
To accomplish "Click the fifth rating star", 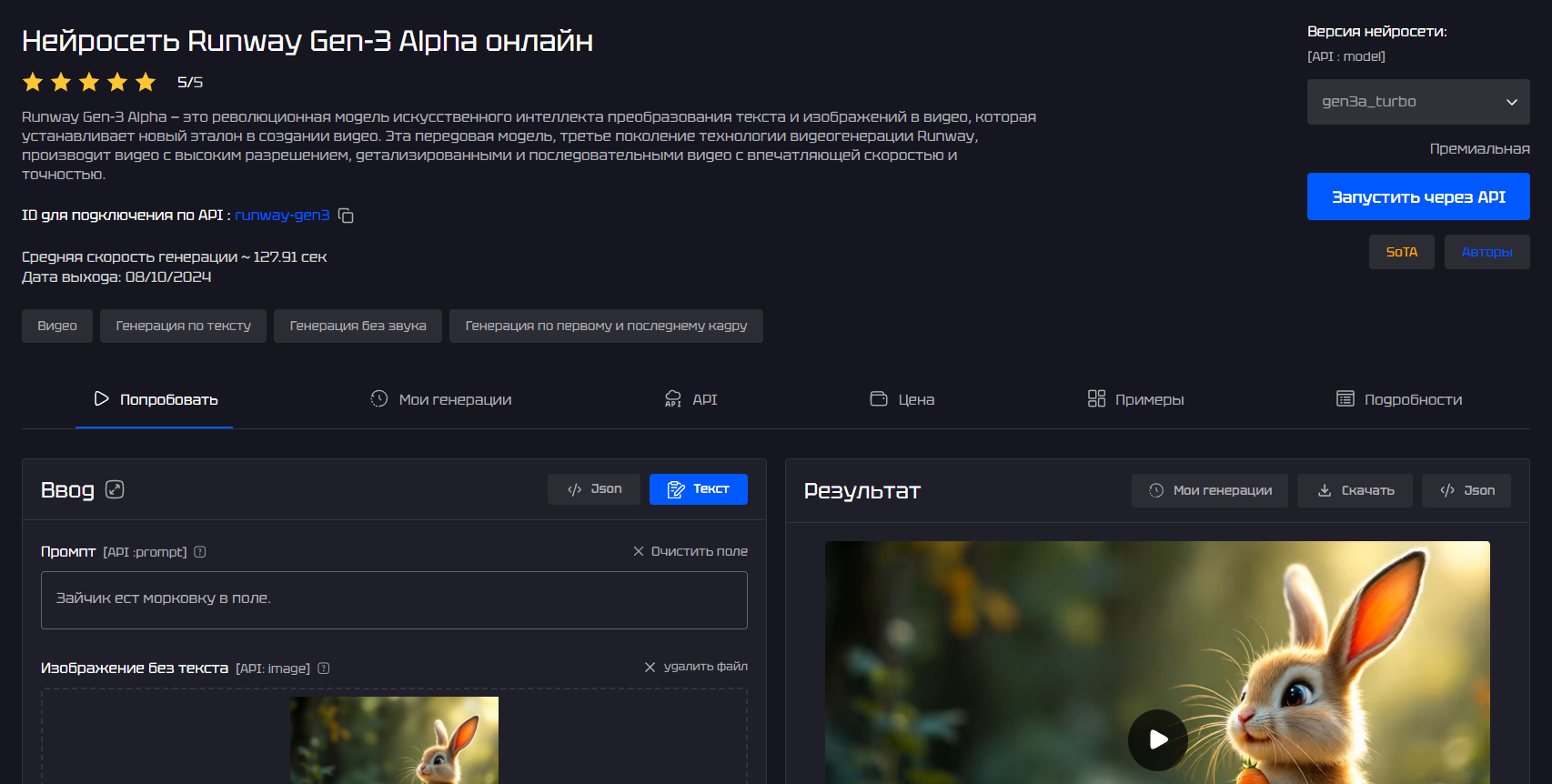I will 146,83.
